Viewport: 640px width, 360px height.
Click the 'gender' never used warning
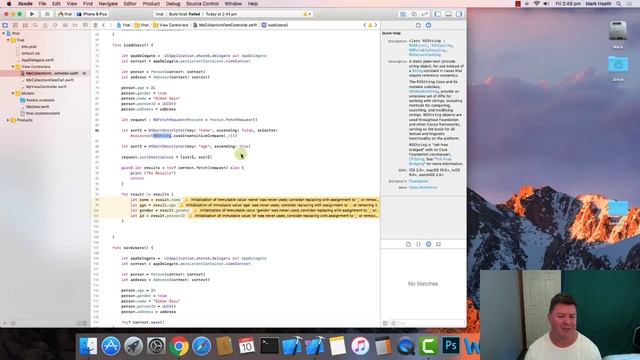pyautogui.click(x=286, y=211)
